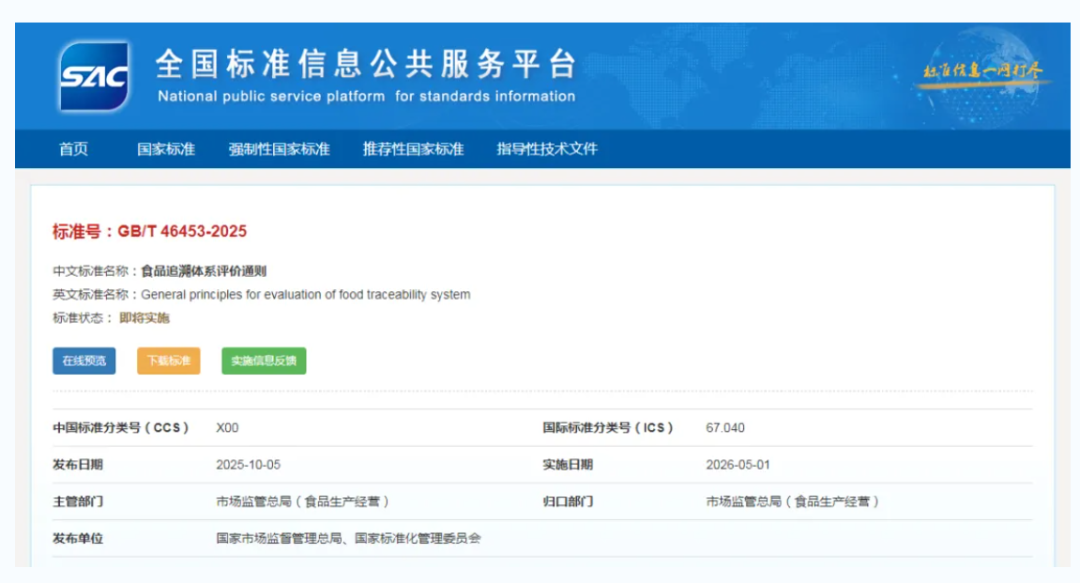Image resolution: width=1080 pixels, height=583 pixels.
Task: Click the blue 在线预览 button
Action: pos(83,361)
